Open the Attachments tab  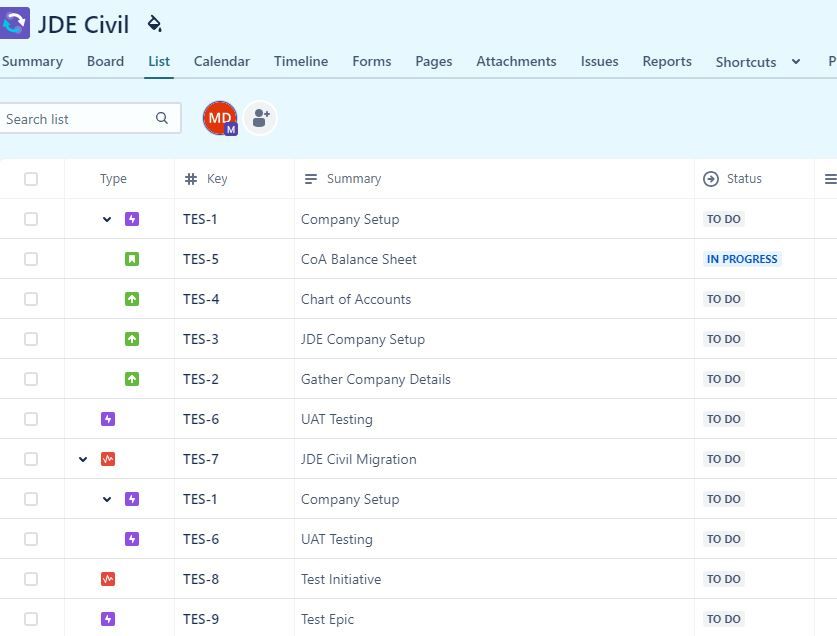coord(516,61)
